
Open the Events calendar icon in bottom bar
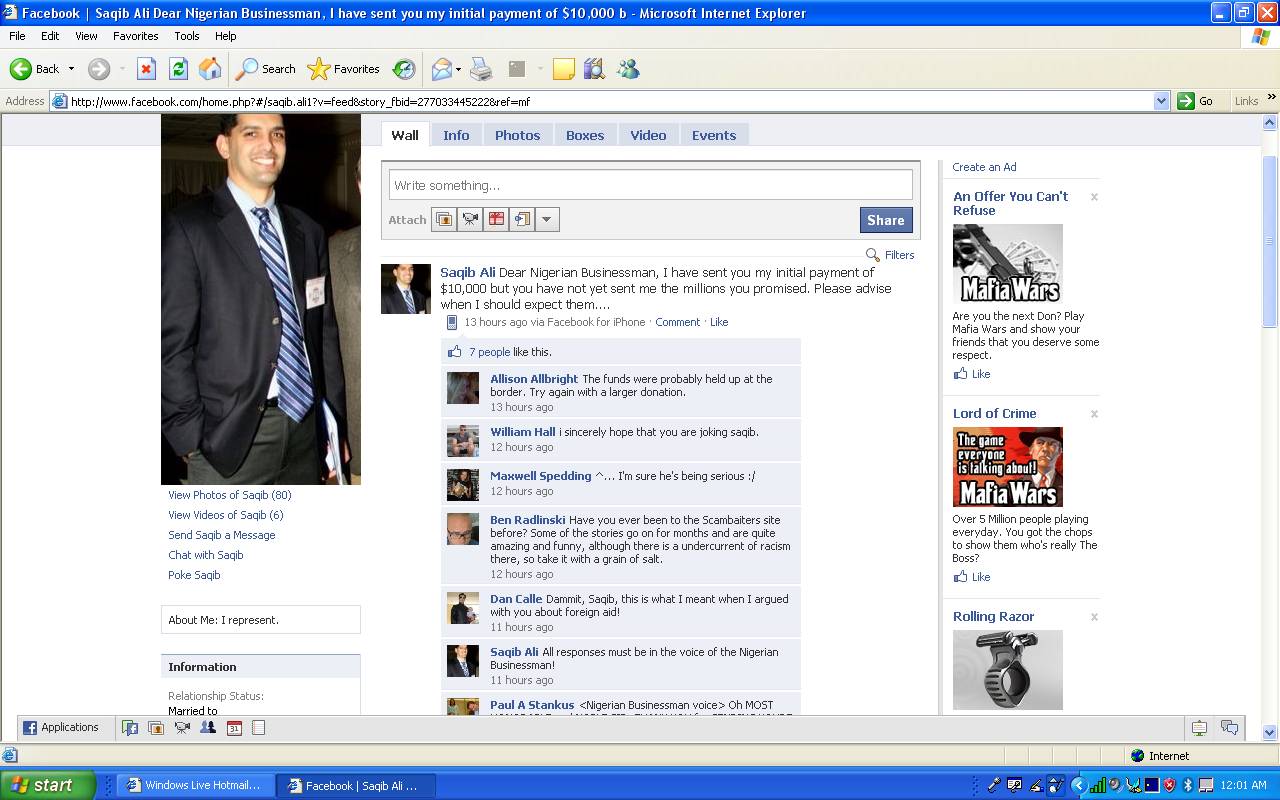[x=234, y=728]
